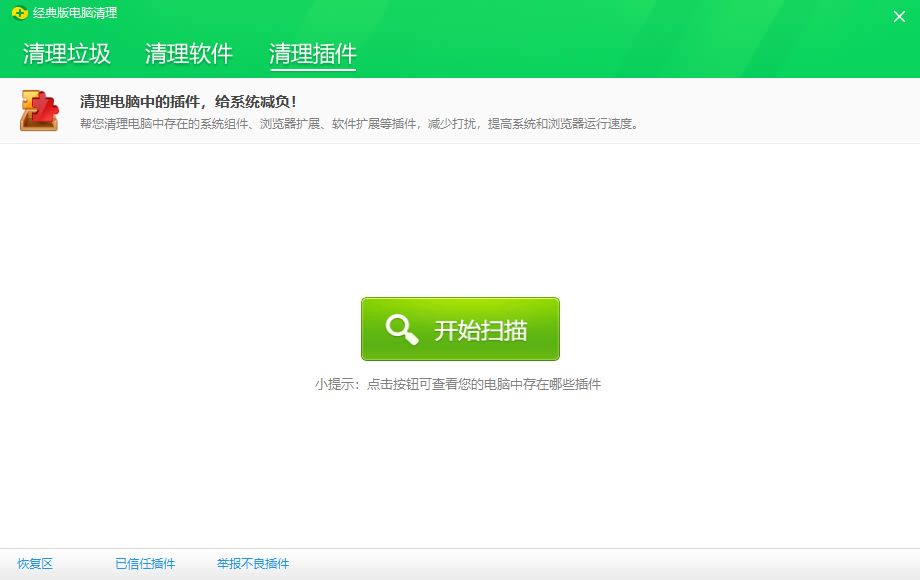Click the banner heading 清理电脑中的插件，给系统减负
Image resolution: width=920 pixels, height=580 pixels.
185,101
